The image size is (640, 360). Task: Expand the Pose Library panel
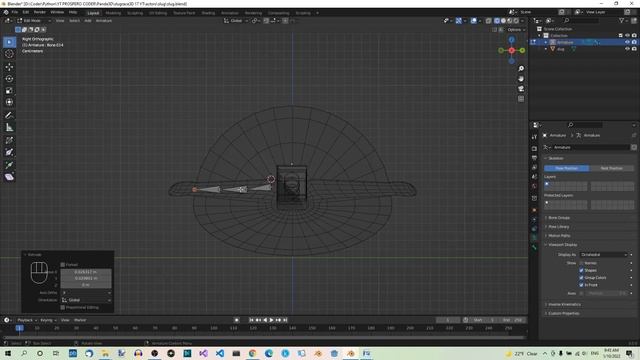click(x=558, y=227)
